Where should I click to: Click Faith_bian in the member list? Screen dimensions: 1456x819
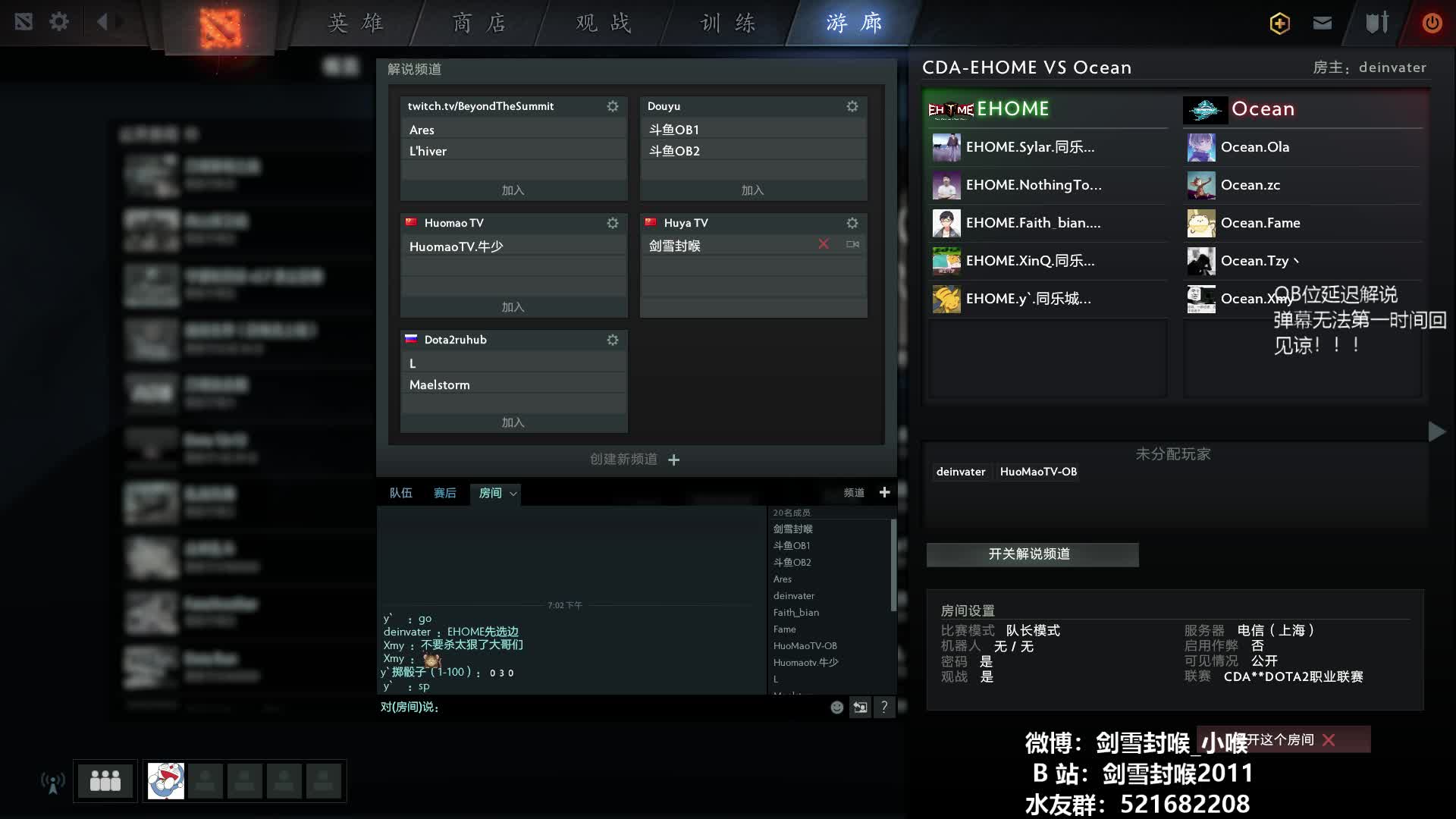pyautogui.click(x=796, y=613)
